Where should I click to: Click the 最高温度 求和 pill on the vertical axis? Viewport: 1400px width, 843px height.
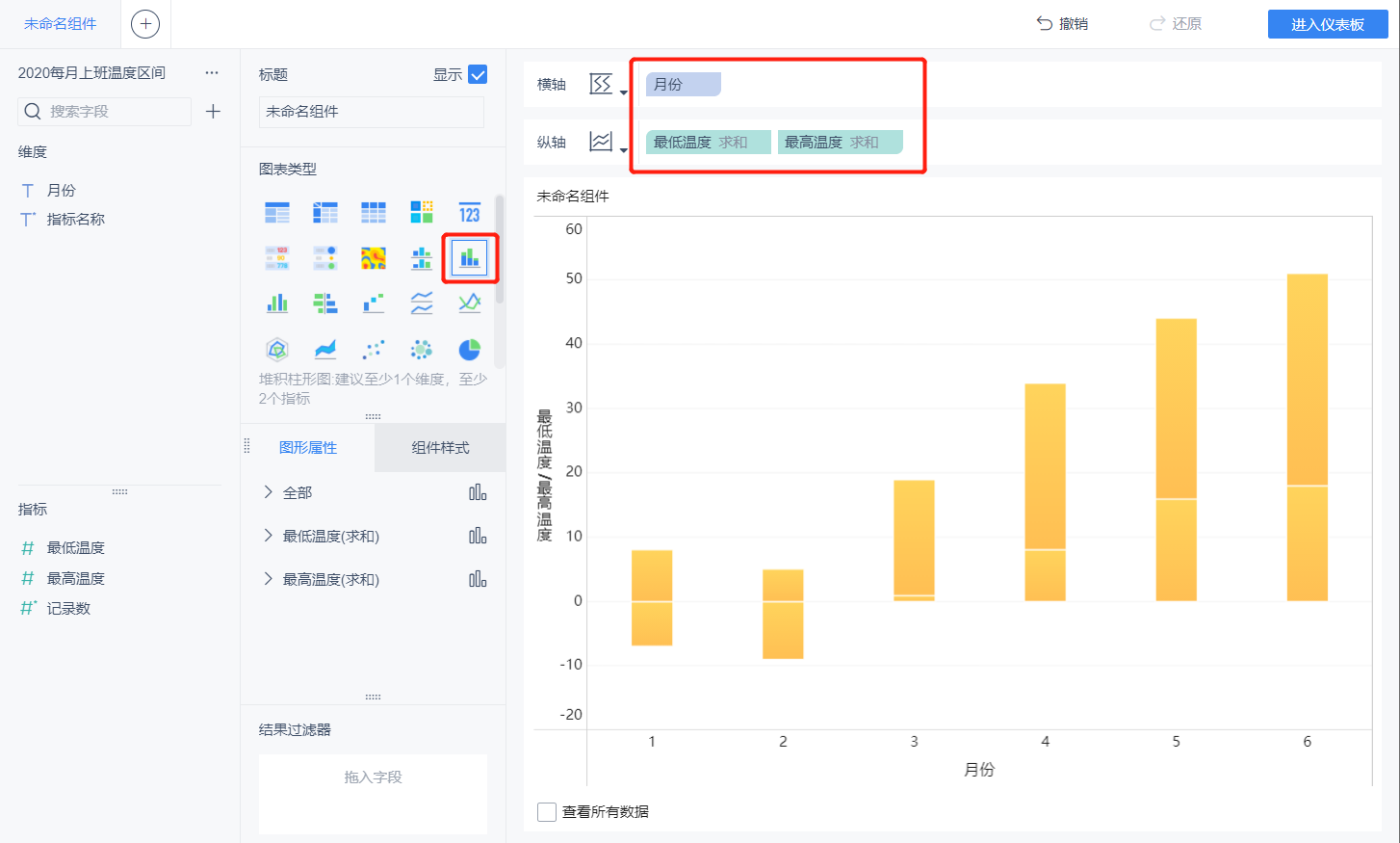[x=841, y=143]
